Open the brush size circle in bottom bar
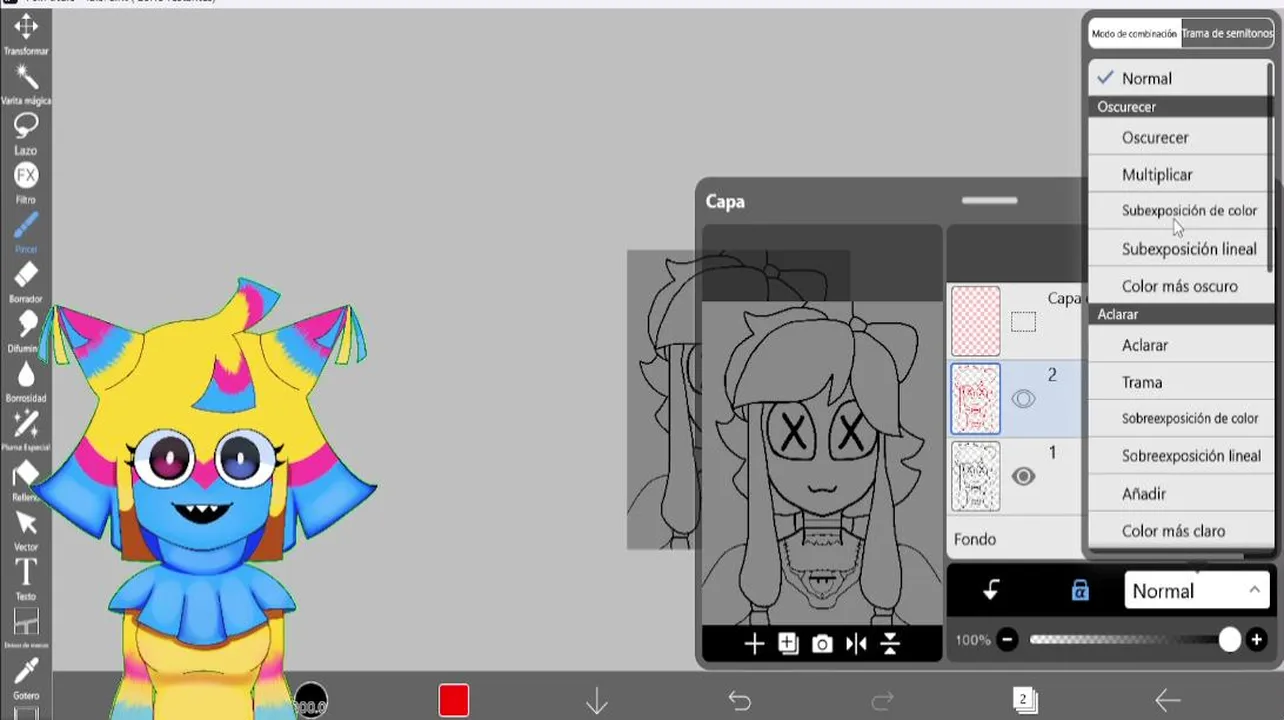This screenshot has height=720, width=1284. click(x=310, y=701)
